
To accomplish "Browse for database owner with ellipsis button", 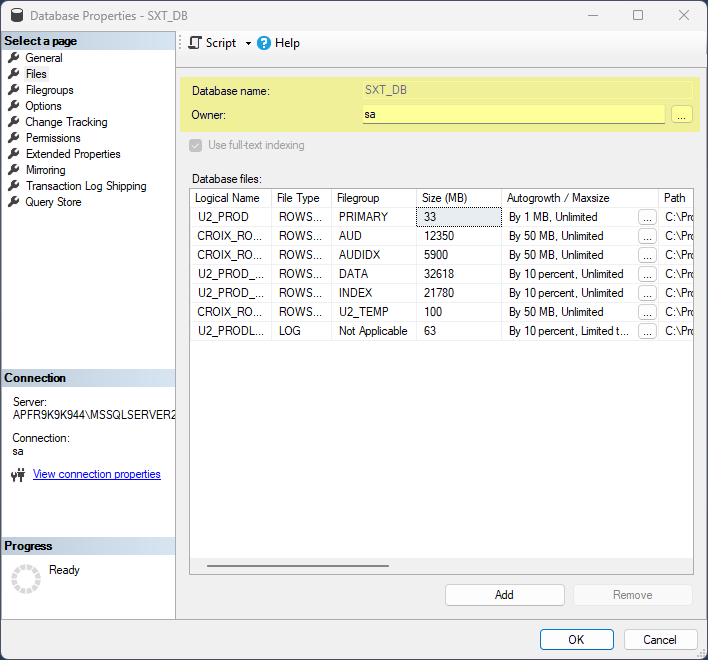I will (682, 115).
